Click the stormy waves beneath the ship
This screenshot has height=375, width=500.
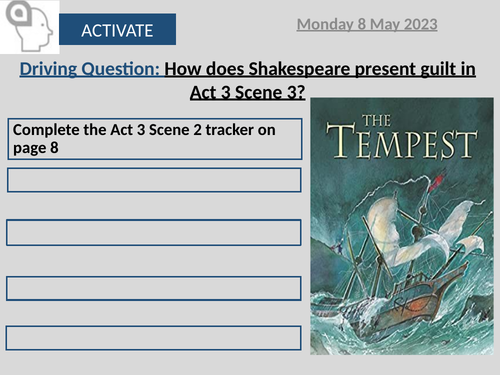(x=400, y=337)
